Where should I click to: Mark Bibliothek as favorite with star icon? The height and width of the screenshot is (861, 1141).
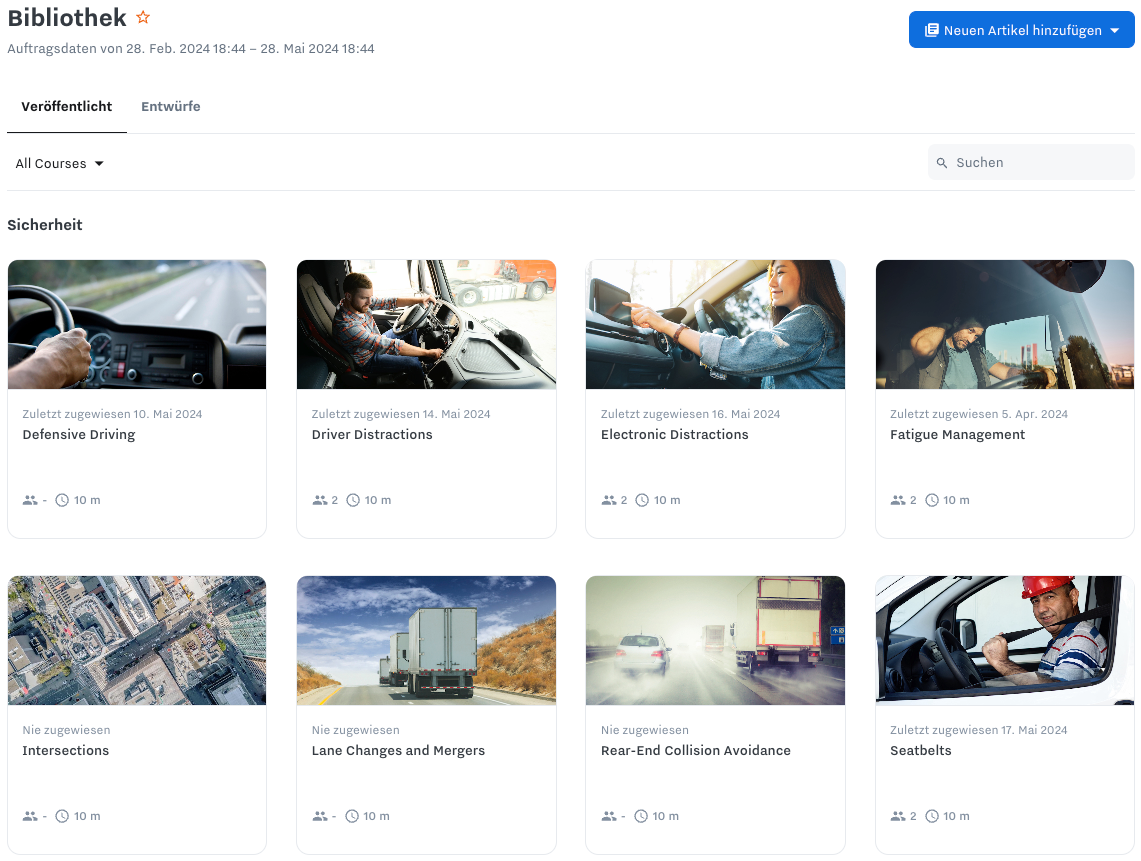143,17
